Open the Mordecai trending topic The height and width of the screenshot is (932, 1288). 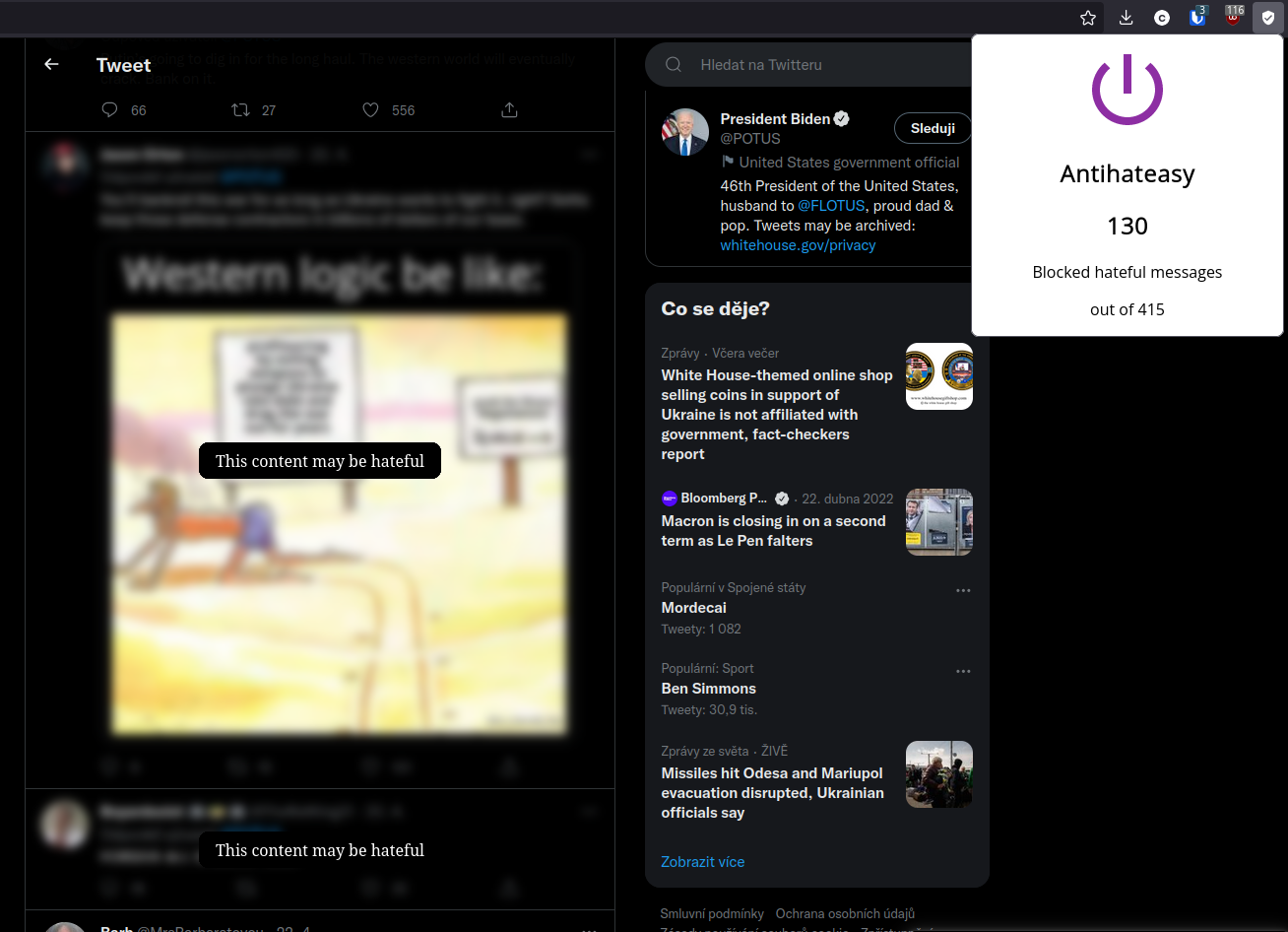point(693,608)
